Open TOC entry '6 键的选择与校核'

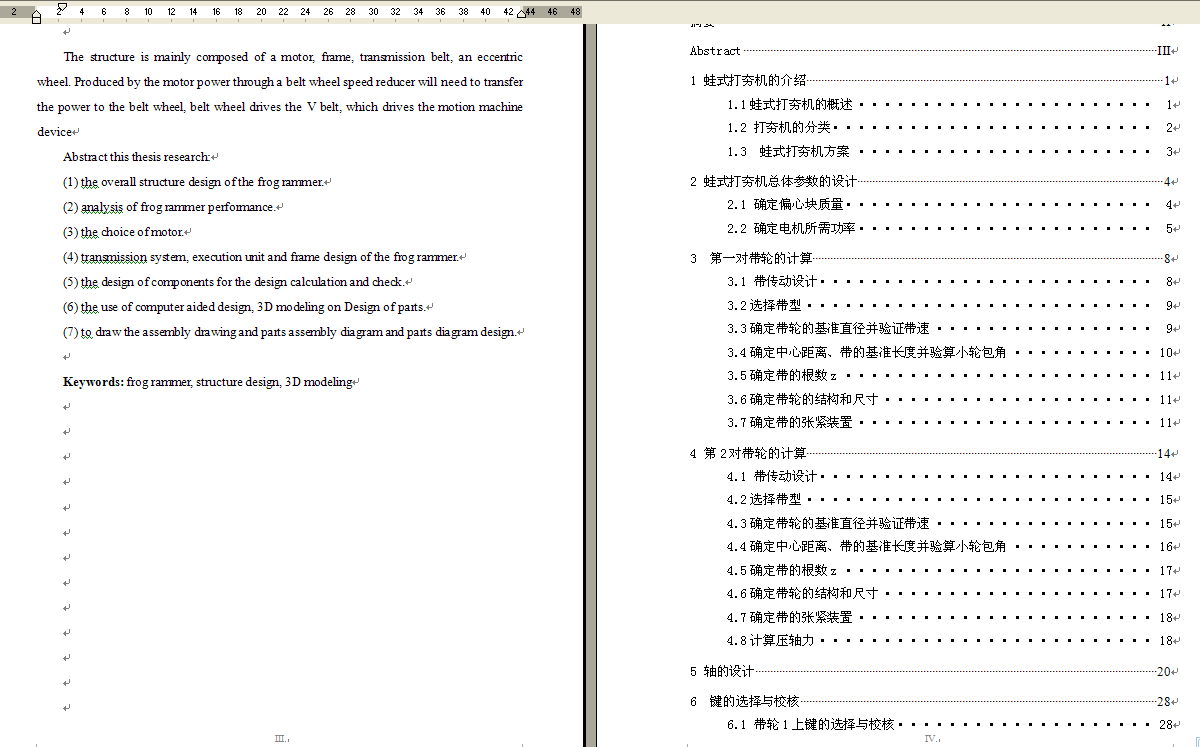(x=933, y=702)
